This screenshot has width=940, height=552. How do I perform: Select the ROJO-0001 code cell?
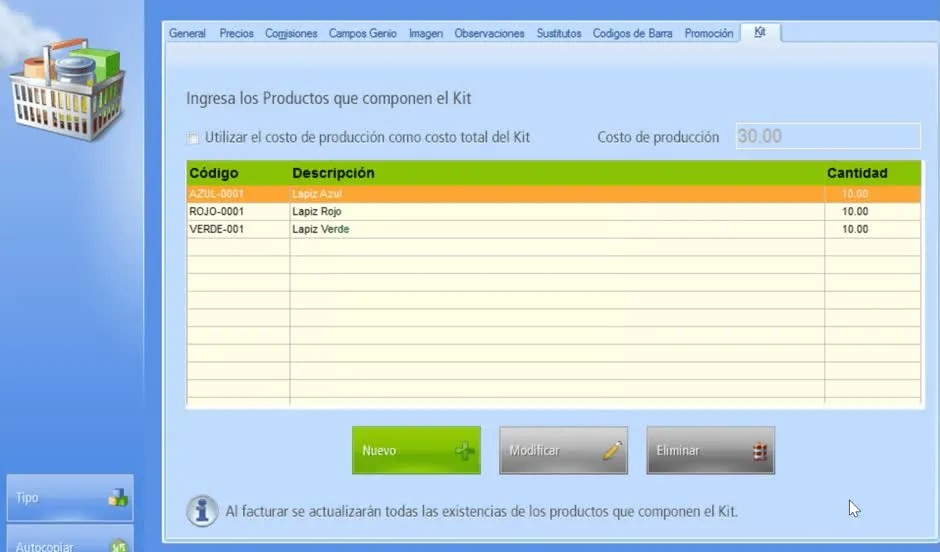click(238, 212)
